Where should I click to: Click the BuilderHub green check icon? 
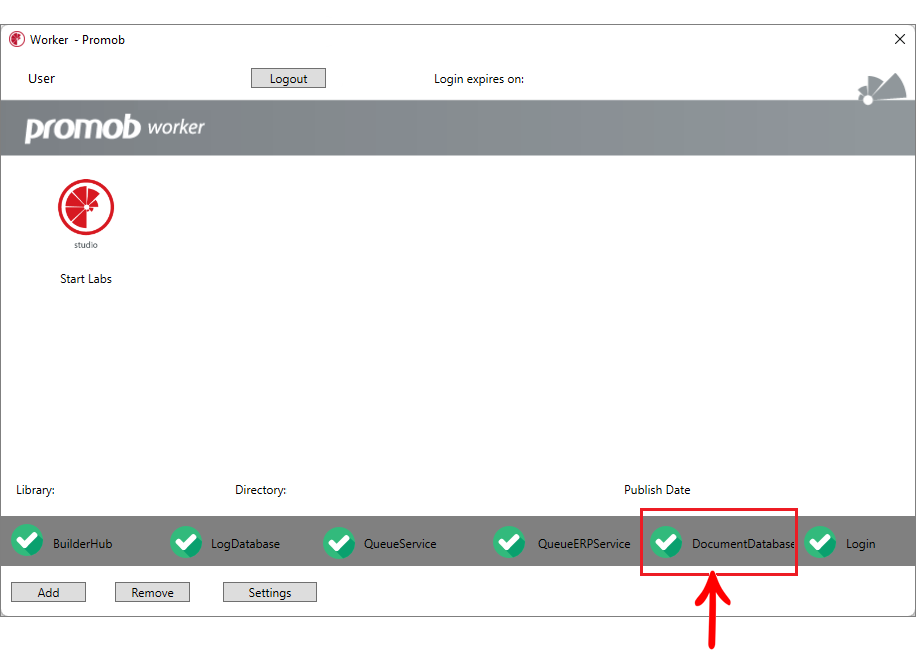27,540
